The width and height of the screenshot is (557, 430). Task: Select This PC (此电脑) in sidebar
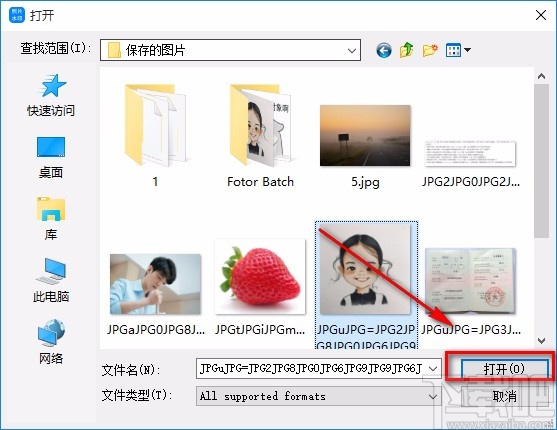51,280
